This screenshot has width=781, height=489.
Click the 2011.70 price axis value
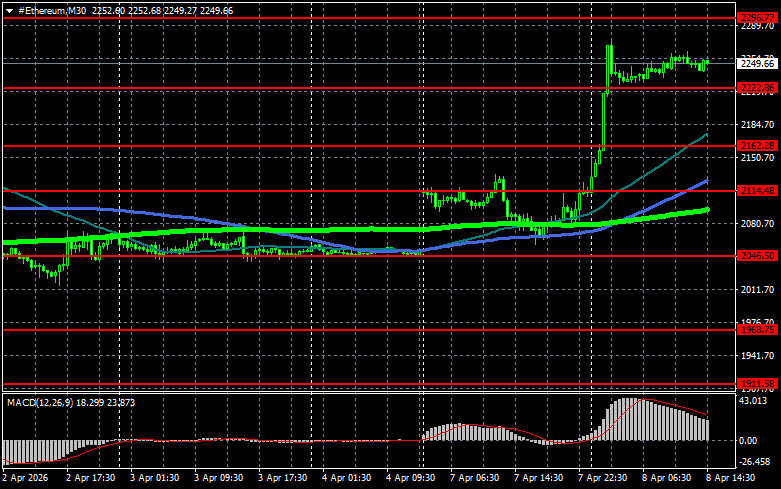(757, 290)
